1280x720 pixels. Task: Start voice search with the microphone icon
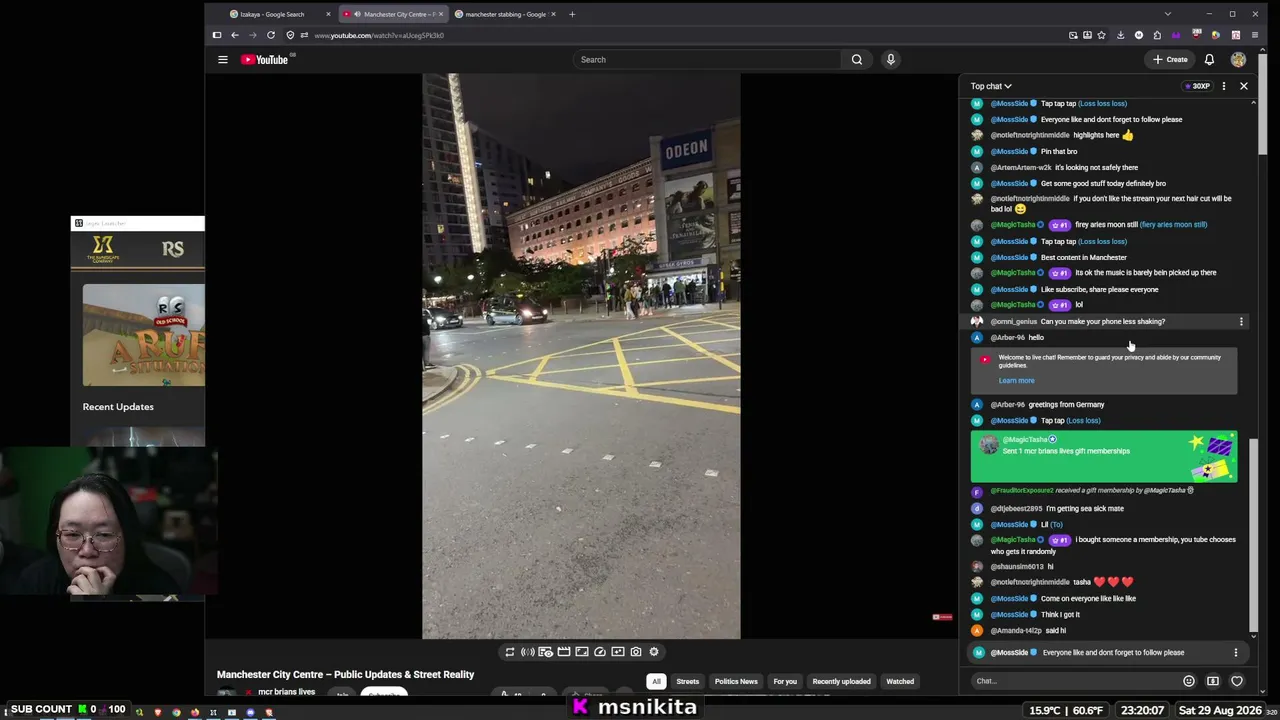click(x=891, y=60)
